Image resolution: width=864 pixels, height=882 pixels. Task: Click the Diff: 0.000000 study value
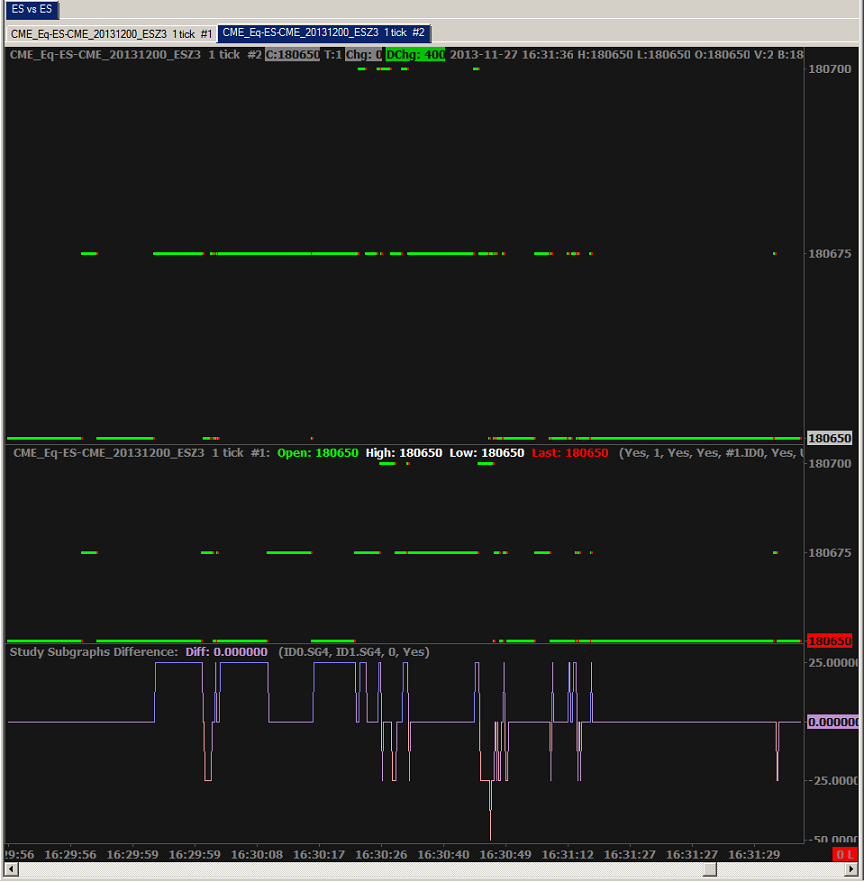227,652
